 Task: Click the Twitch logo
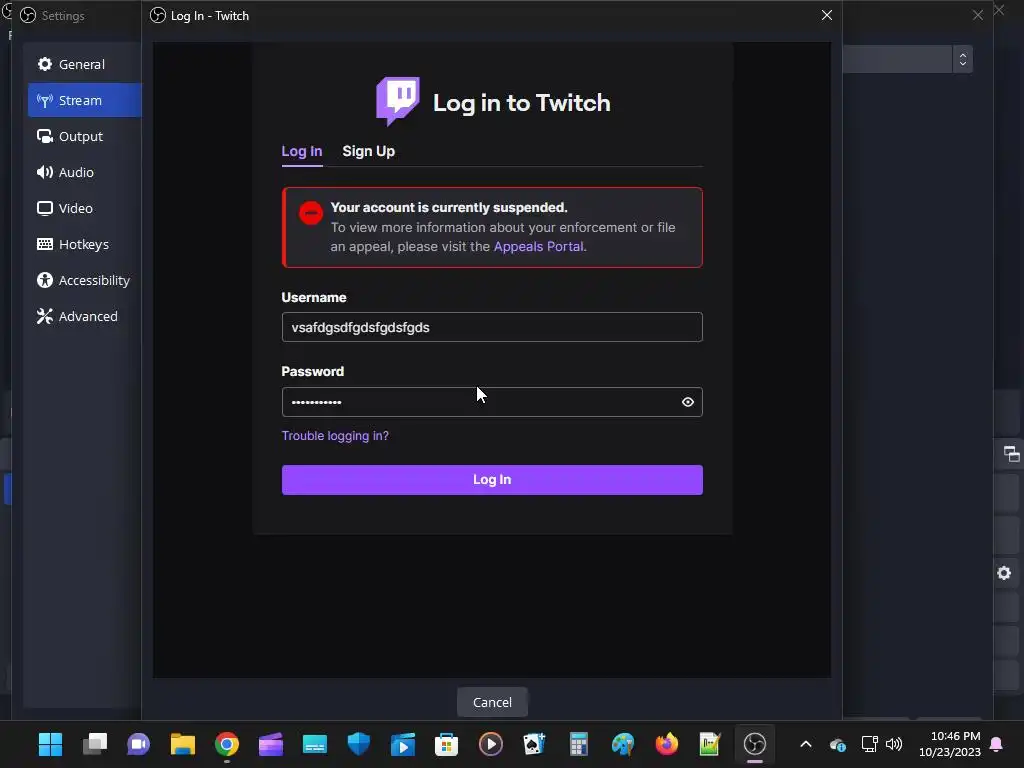pyautogui.click(x=398, y=101)
